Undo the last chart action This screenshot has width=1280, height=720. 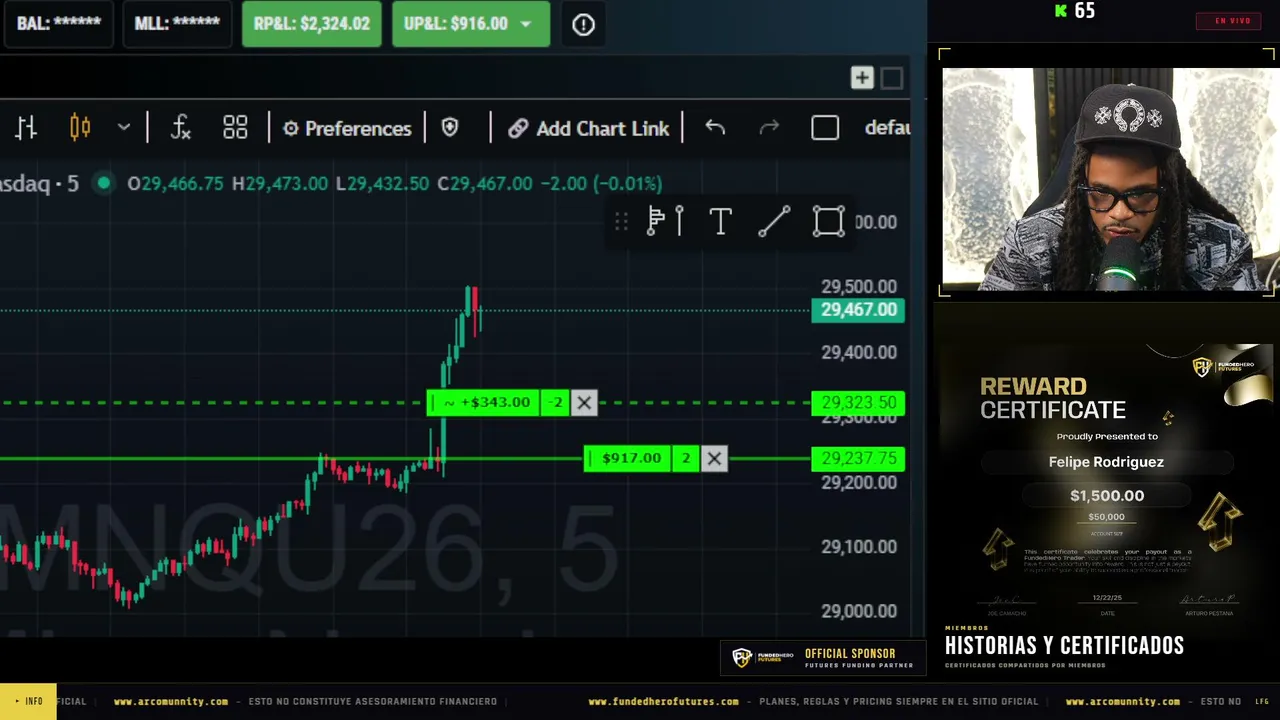[x=715, y=128]
